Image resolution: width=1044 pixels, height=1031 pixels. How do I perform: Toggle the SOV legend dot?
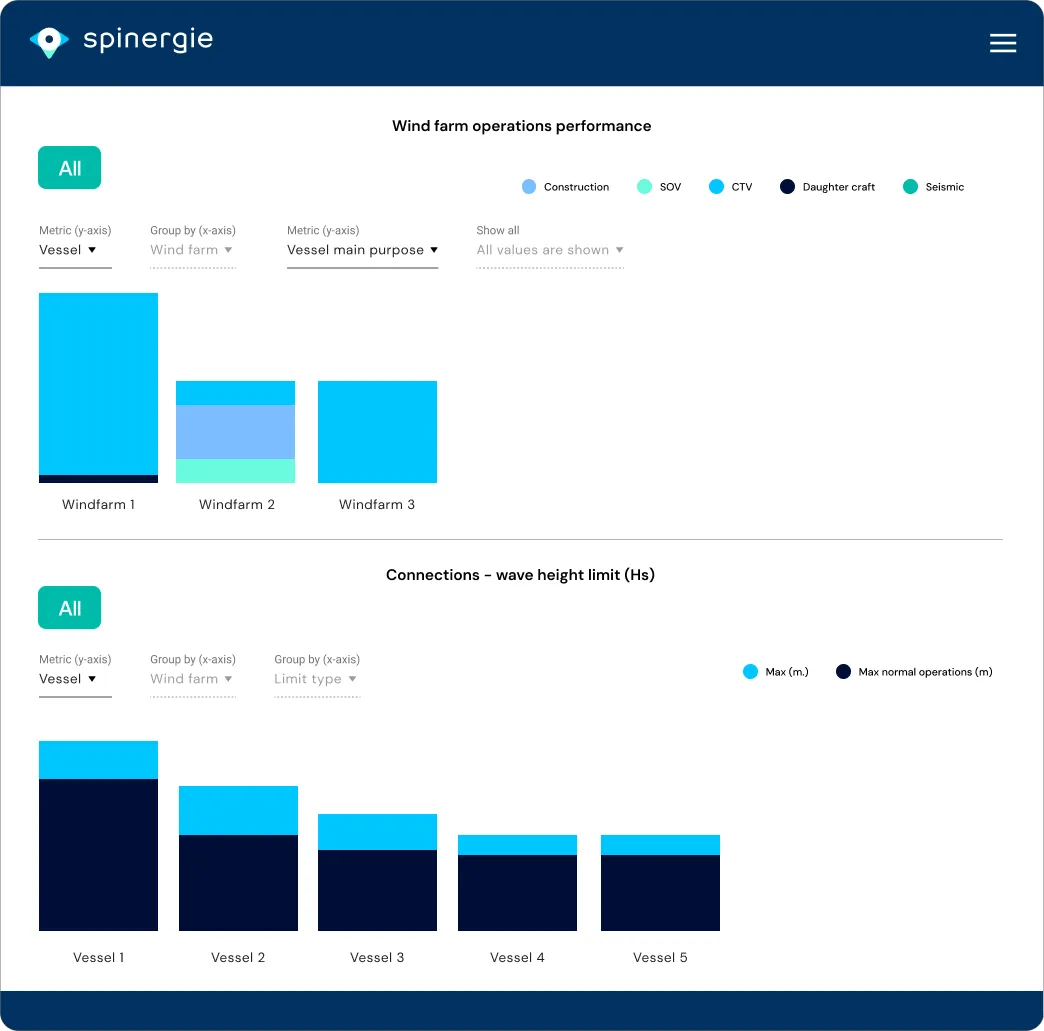point(644,186)
